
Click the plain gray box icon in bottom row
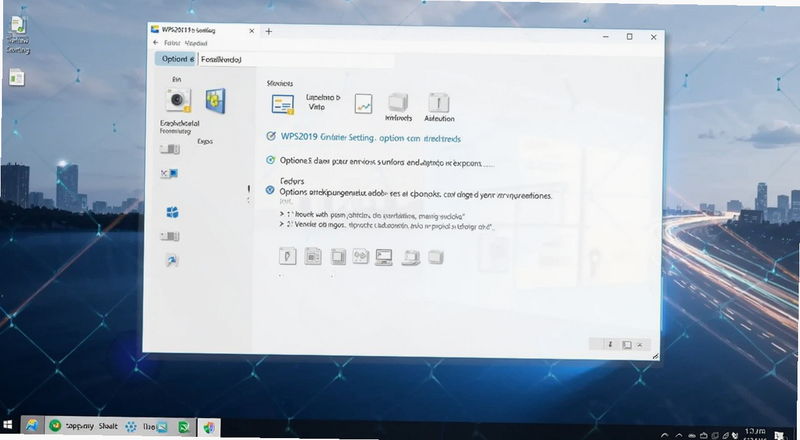(x=435, y=257)
